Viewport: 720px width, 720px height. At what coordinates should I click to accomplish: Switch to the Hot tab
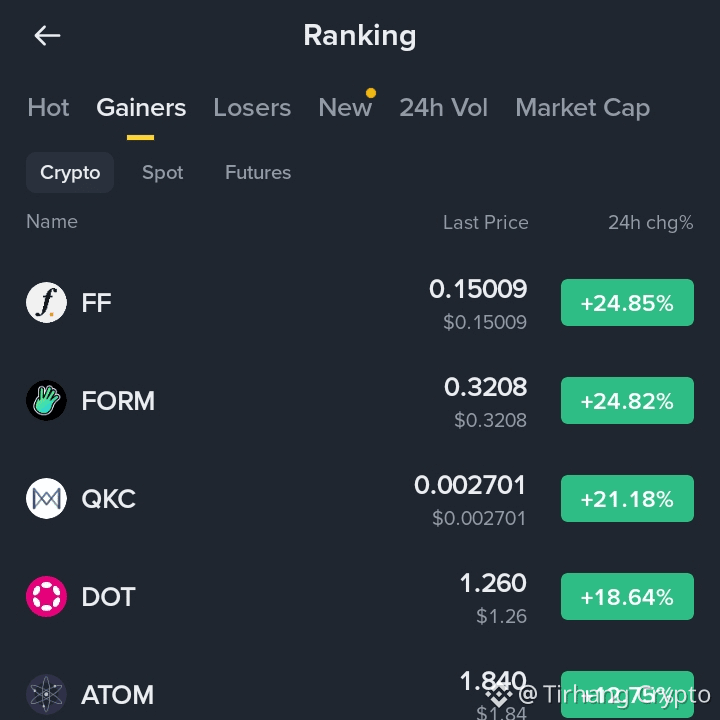(x=48, y=108)
